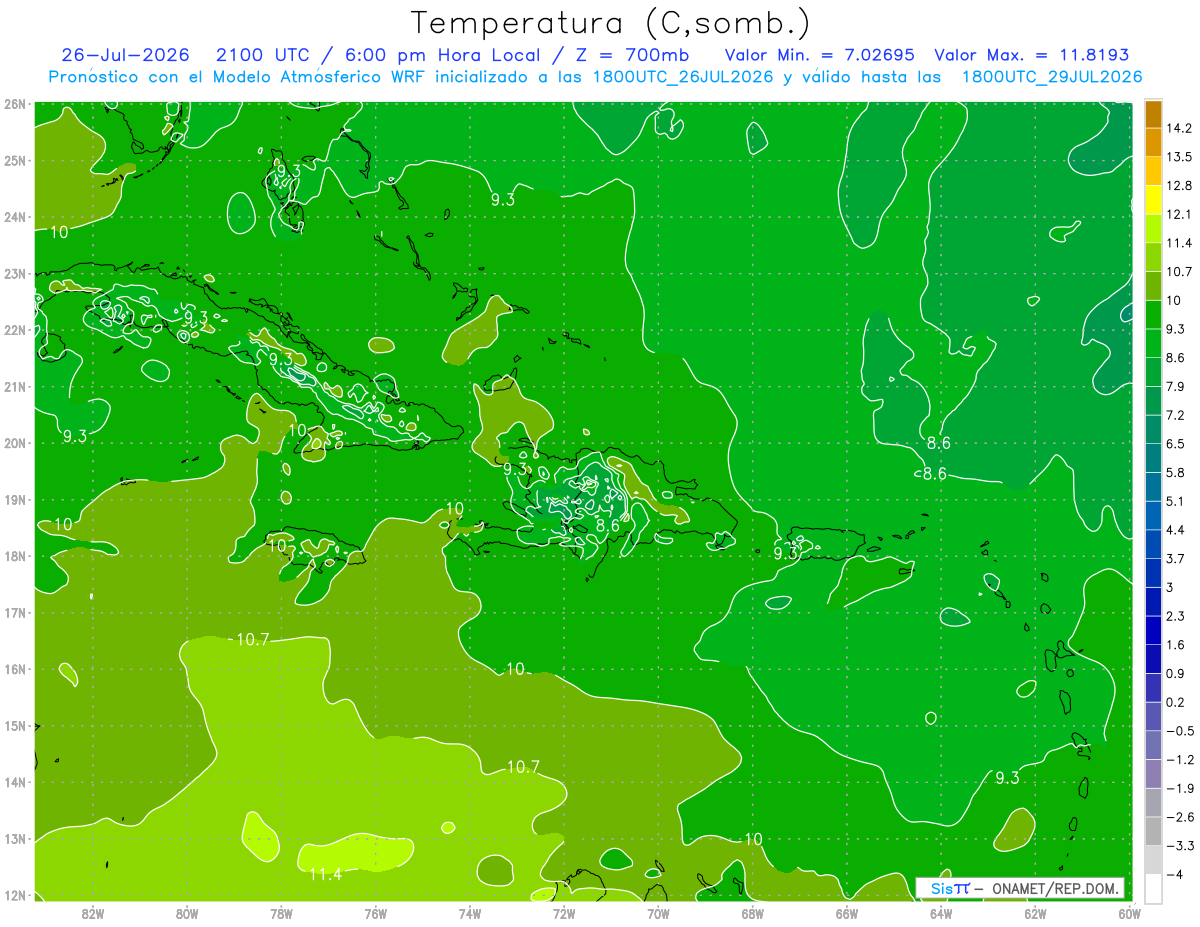
Task: Click the "2100 UTC" time text
Action: 261,55
